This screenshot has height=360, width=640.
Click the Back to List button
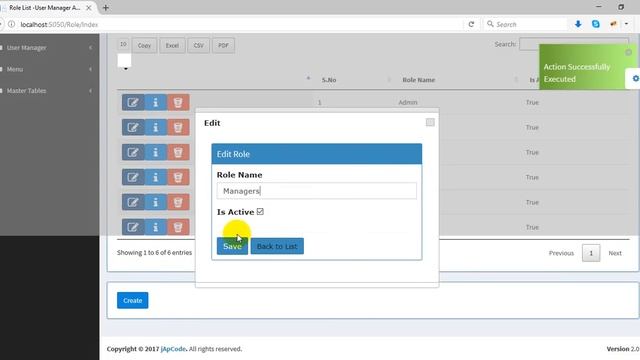click(277, 246)
